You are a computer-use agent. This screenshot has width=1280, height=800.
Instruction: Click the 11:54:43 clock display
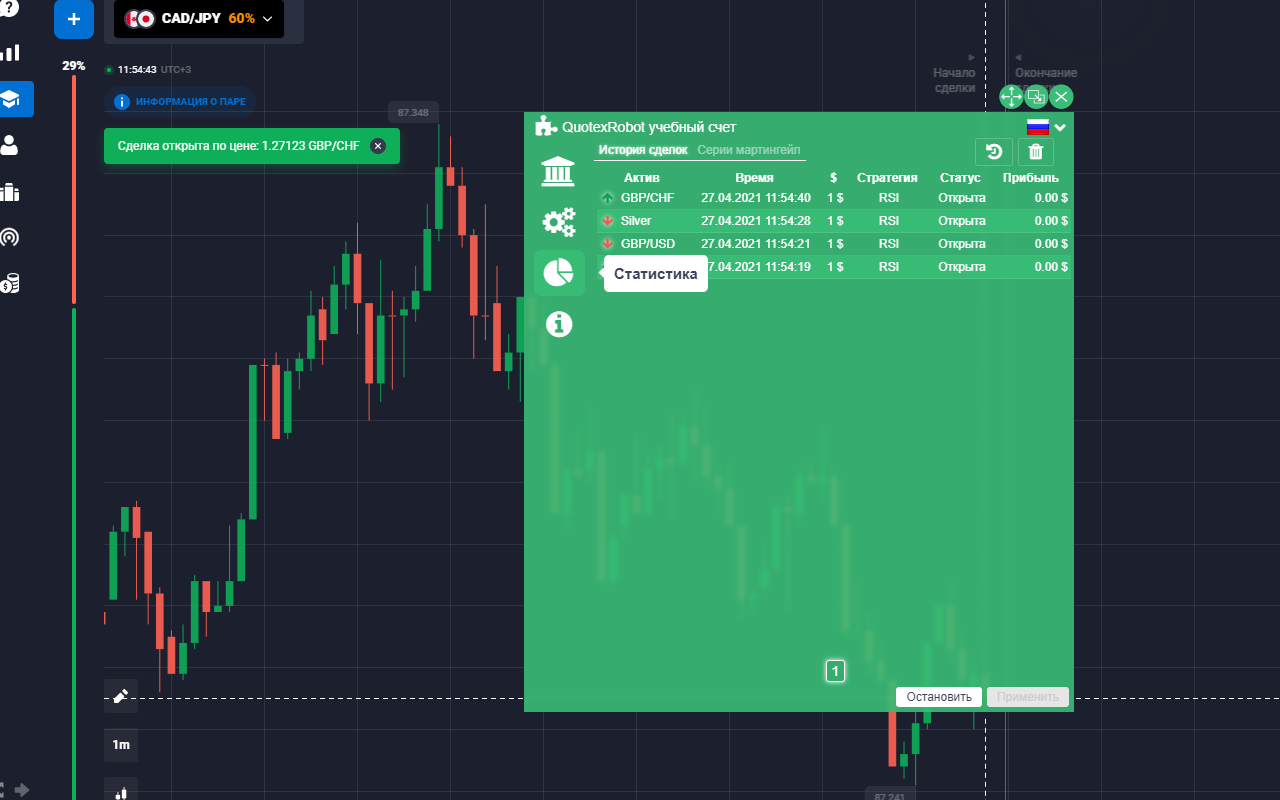pyautogui.click(x=136, y=70)
